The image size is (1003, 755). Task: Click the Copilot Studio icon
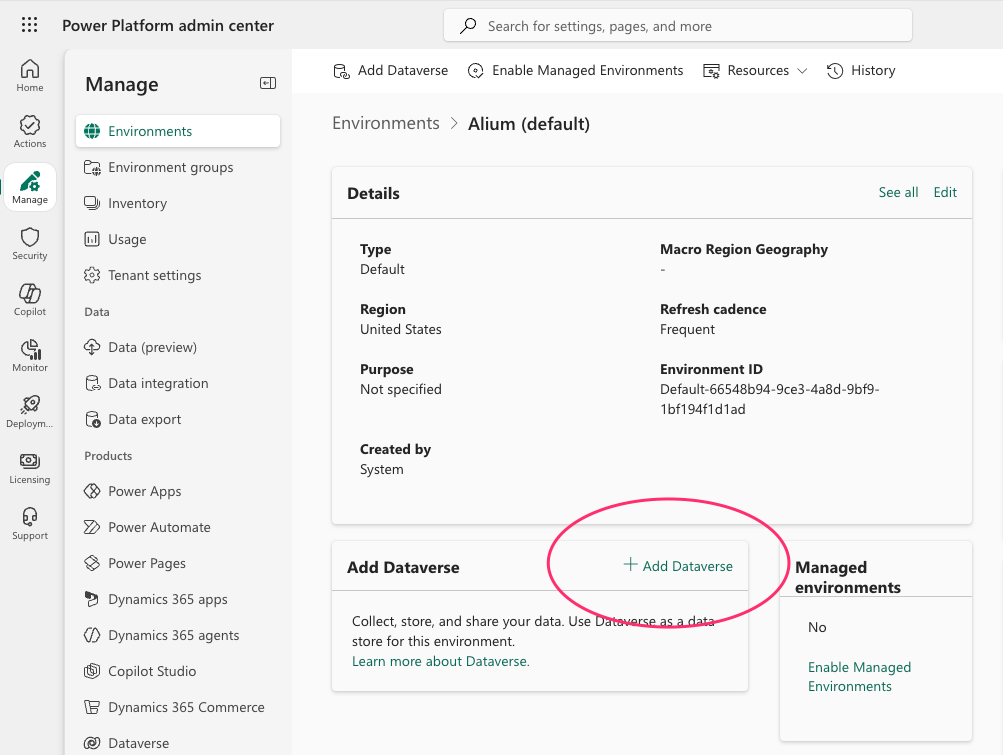92,671
